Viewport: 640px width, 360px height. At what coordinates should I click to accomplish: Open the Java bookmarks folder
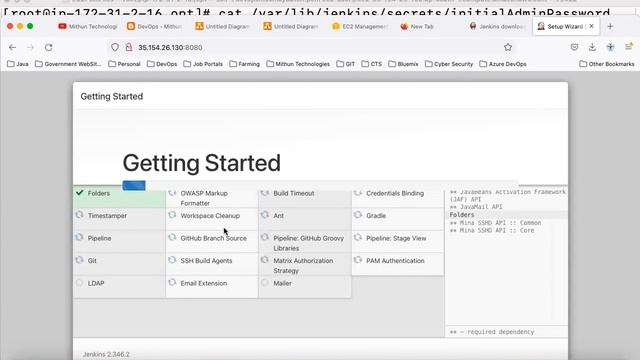click(18, 64)
